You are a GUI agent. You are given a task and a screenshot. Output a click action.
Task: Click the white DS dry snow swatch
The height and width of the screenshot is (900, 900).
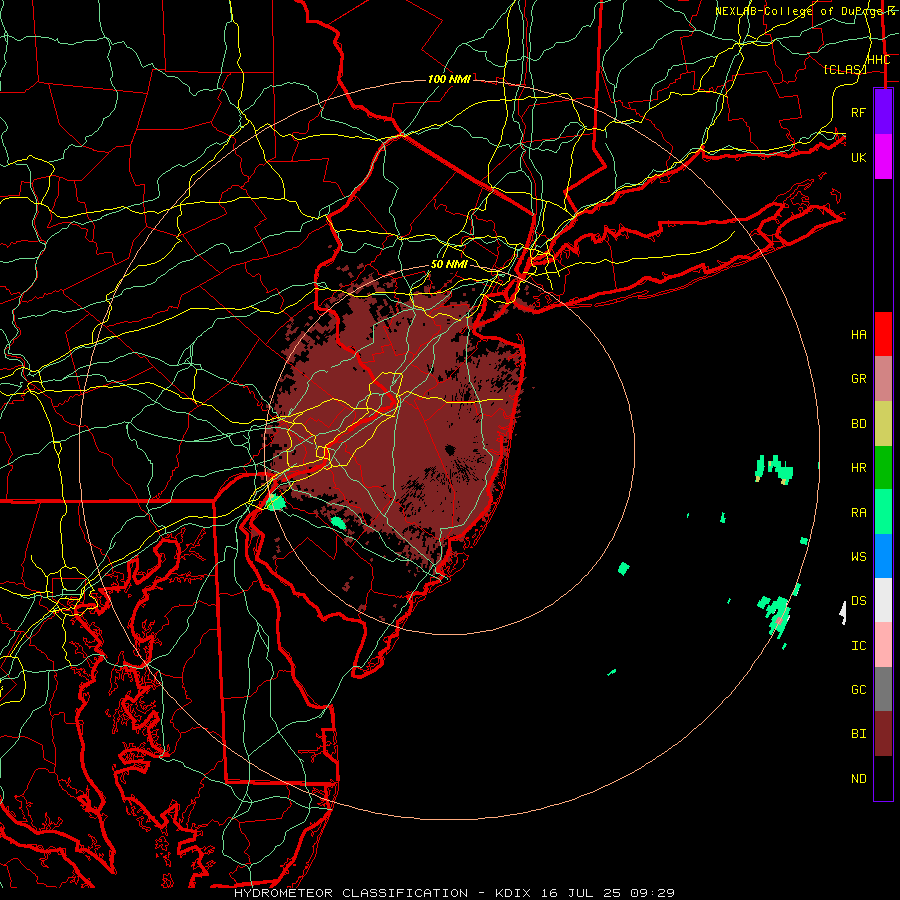pyautogui.click(x=883, y=600)
